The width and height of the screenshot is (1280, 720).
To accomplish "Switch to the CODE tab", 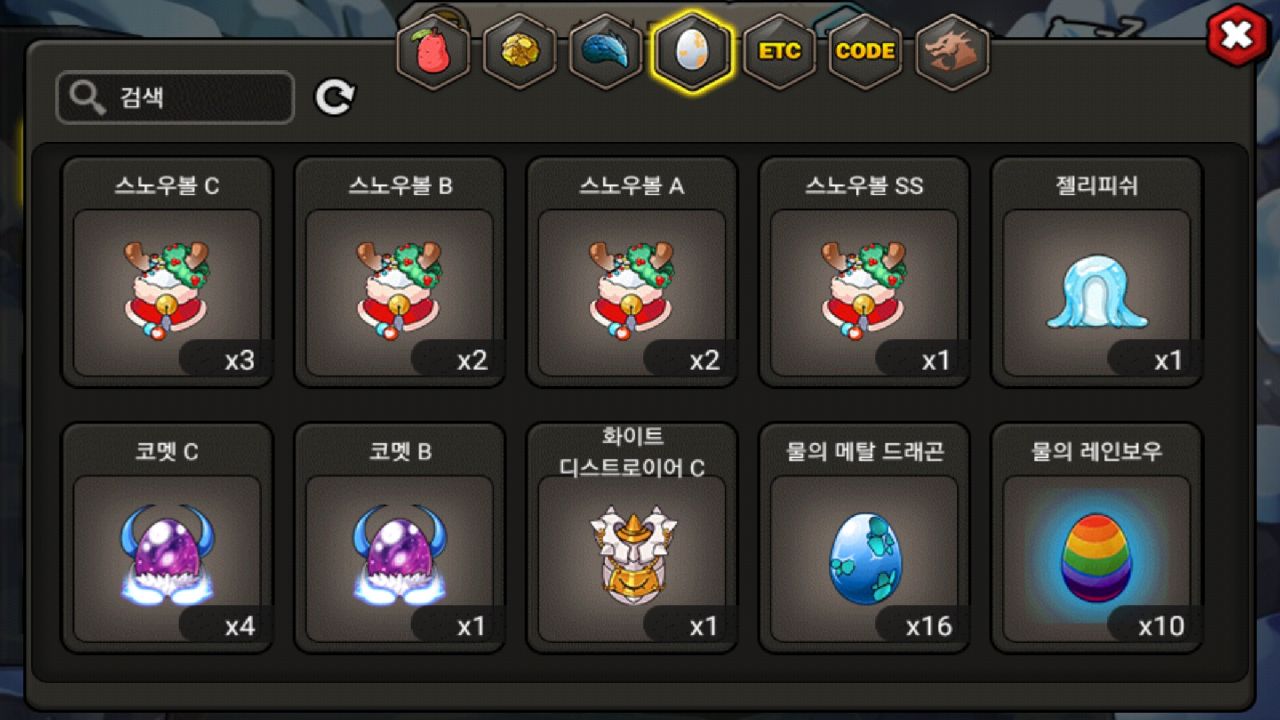I will 865,52.
